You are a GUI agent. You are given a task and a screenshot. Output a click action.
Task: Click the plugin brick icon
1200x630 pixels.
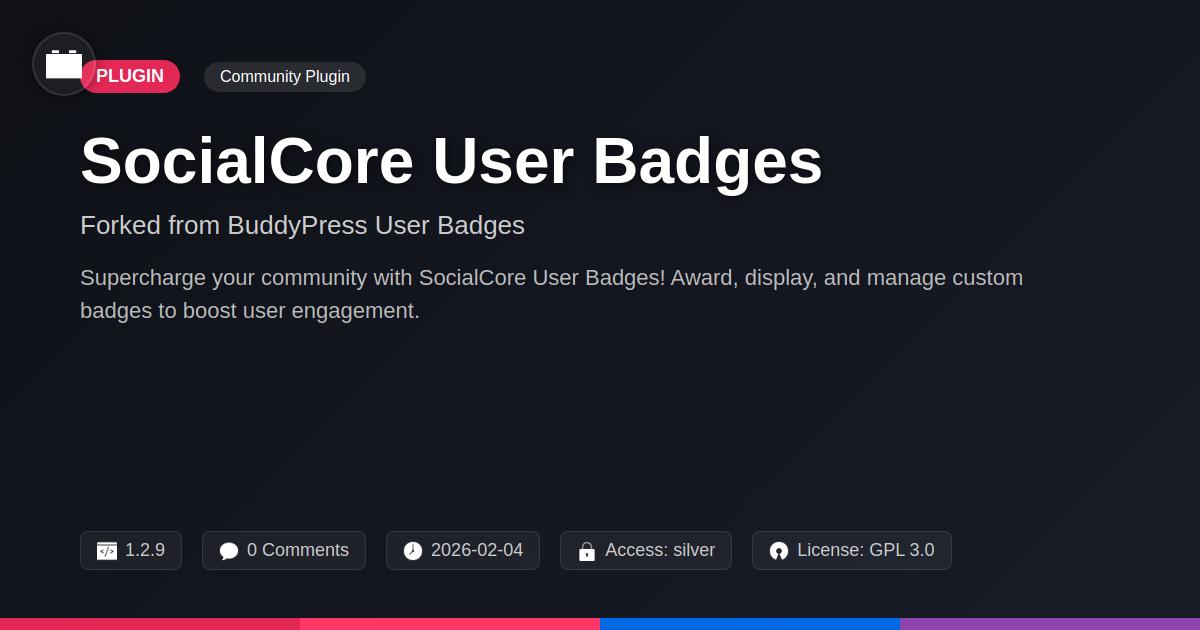click(x=64, y=64)
